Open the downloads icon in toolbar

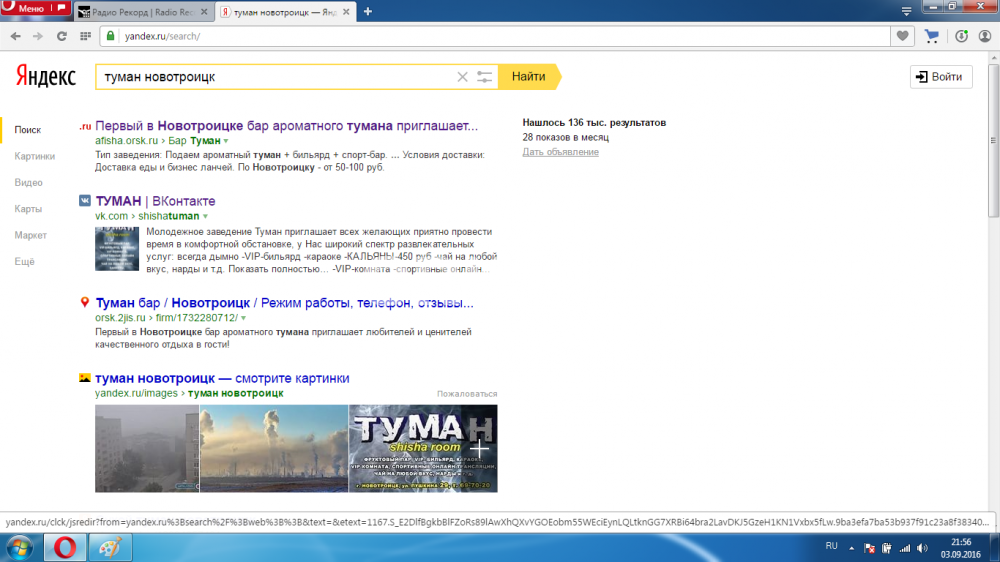961,36
